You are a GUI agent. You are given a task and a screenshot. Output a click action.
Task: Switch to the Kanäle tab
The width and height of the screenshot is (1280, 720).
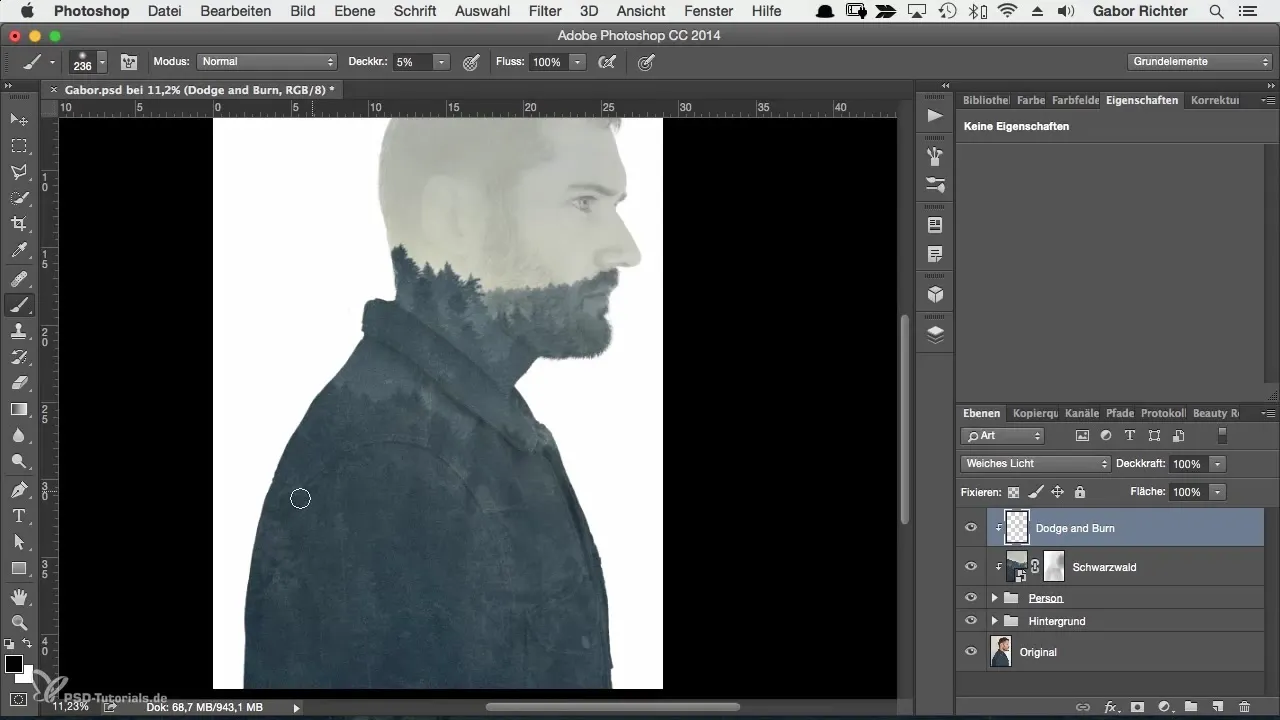pyautogui.click(x=1082, y=413)
